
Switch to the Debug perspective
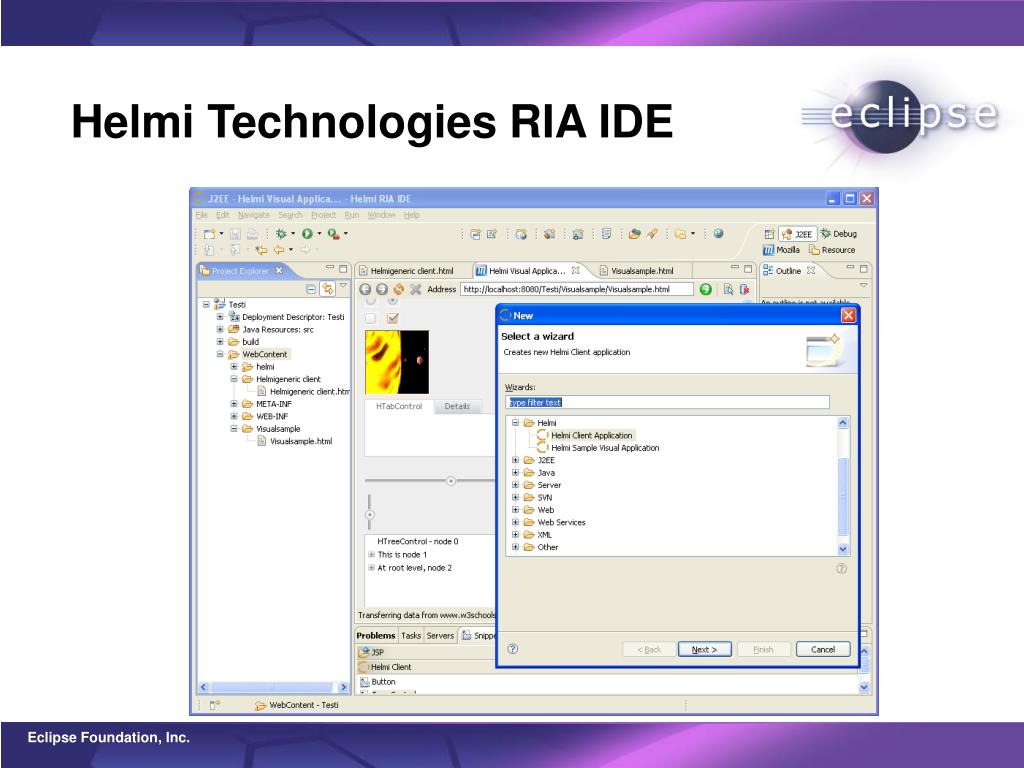click(x=839, y=234)
